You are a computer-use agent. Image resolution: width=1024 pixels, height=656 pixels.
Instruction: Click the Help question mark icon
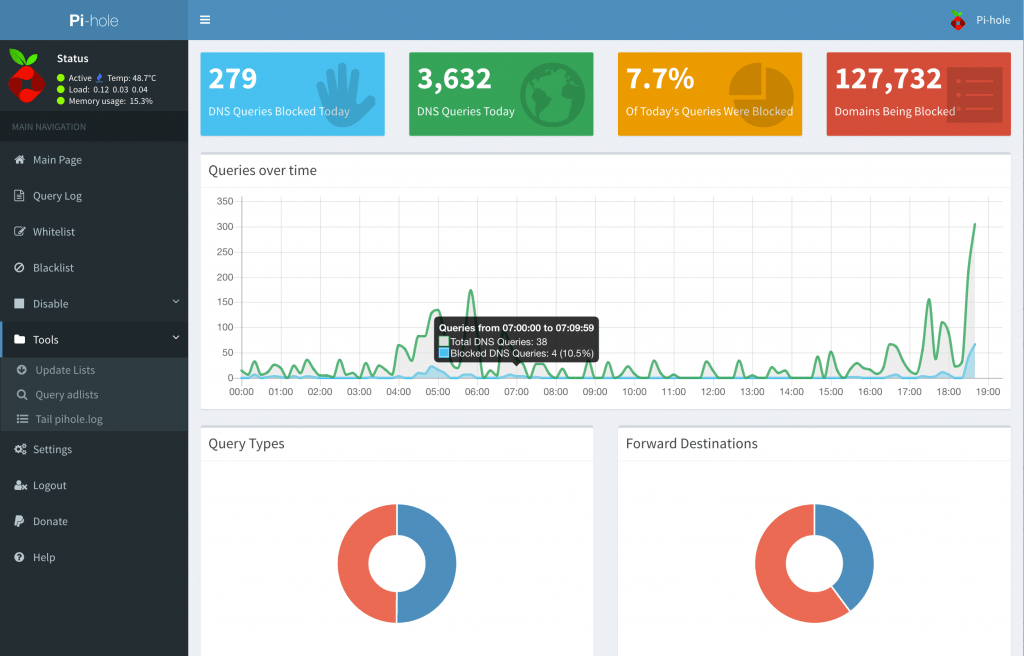pos(20,558)
